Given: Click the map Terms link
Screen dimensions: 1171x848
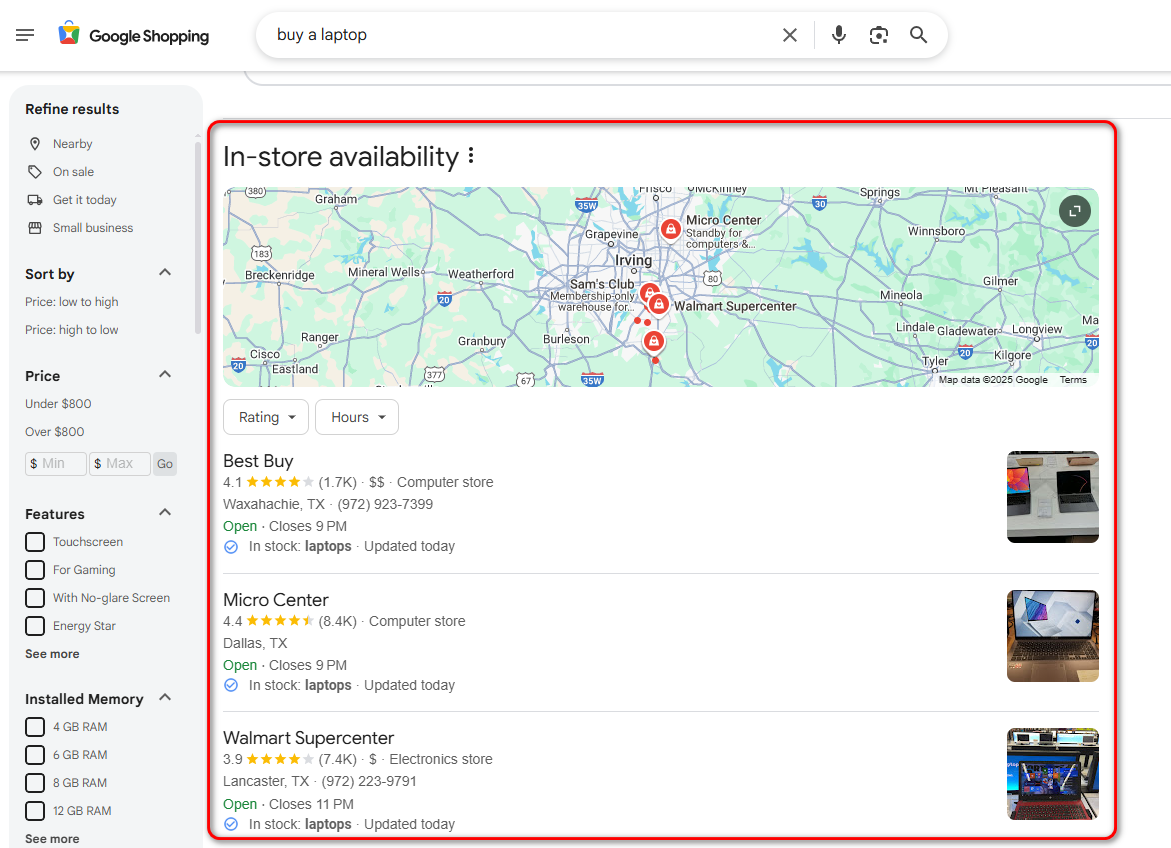Looking at the screenshot, I should [x=1073, y=380].
